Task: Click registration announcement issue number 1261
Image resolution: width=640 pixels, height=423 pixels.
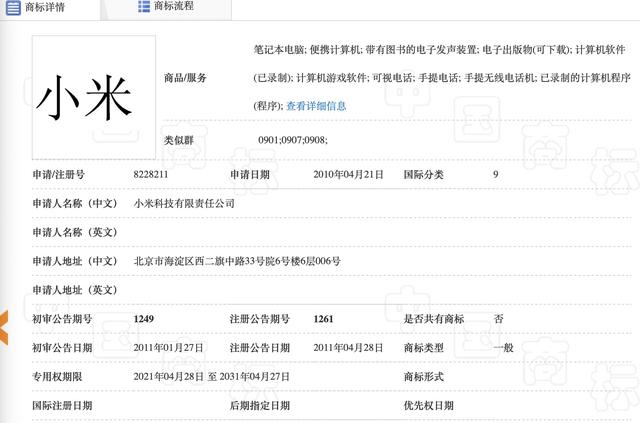Action: tap(323, 319)
